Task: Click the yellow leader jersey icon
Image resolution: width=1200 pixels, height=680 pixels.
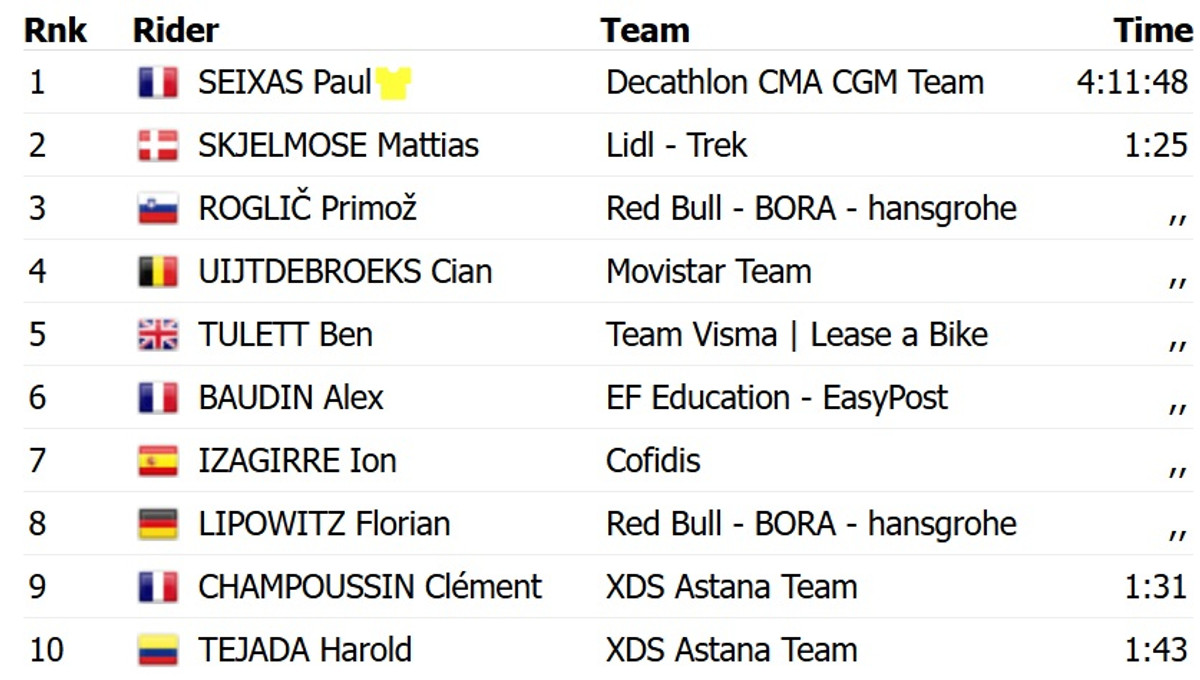Action: [394, 83]
